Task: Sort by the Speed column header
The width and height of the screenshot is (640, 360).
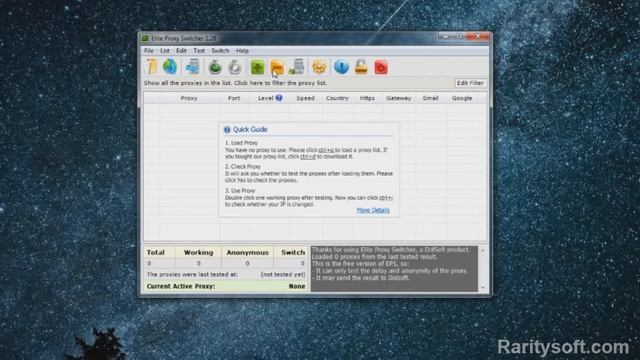Action: point(305,98)
